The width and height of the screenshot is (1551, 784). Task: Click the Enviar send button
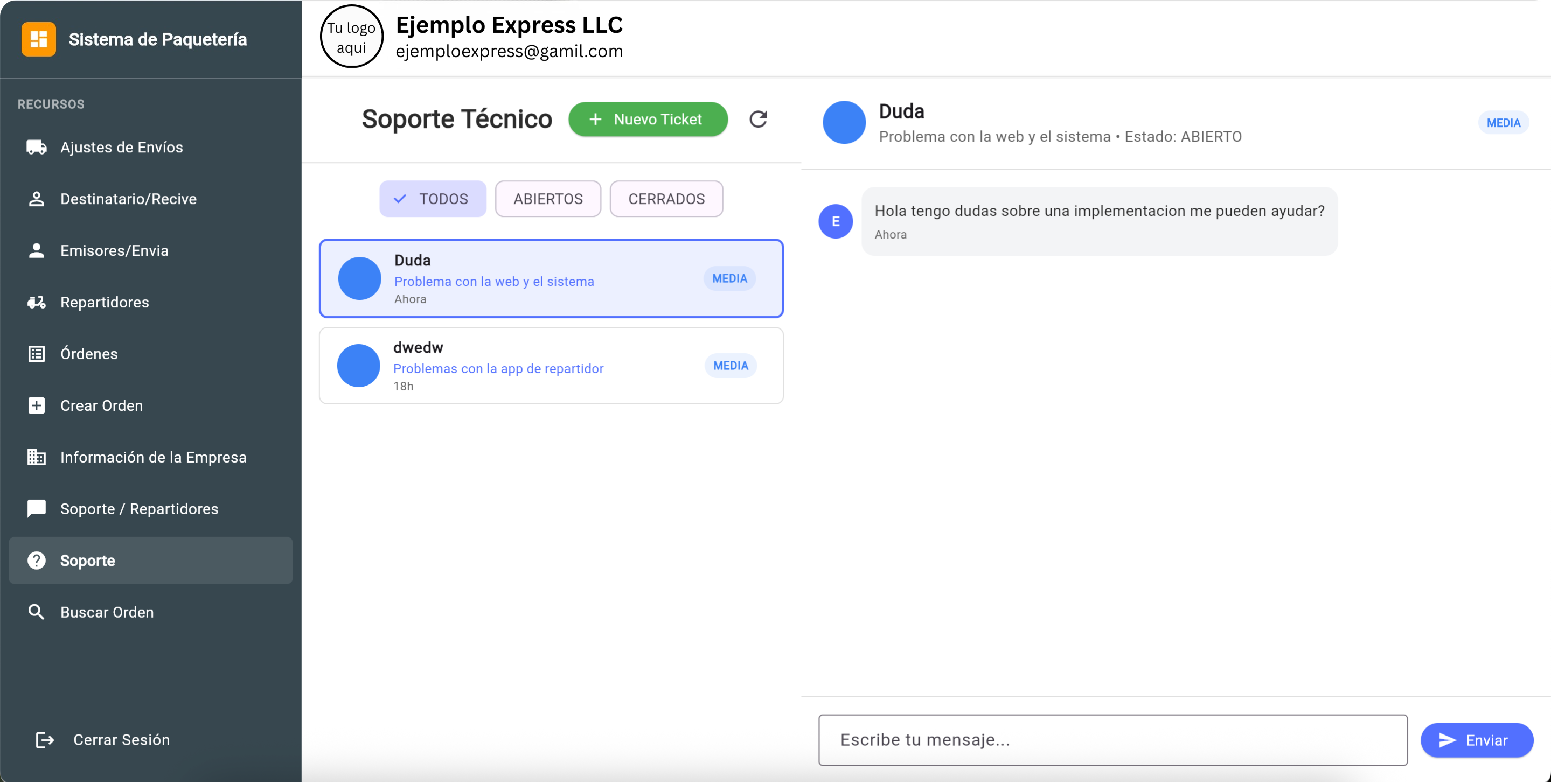pyautogui.click(x=1476, y=740)
